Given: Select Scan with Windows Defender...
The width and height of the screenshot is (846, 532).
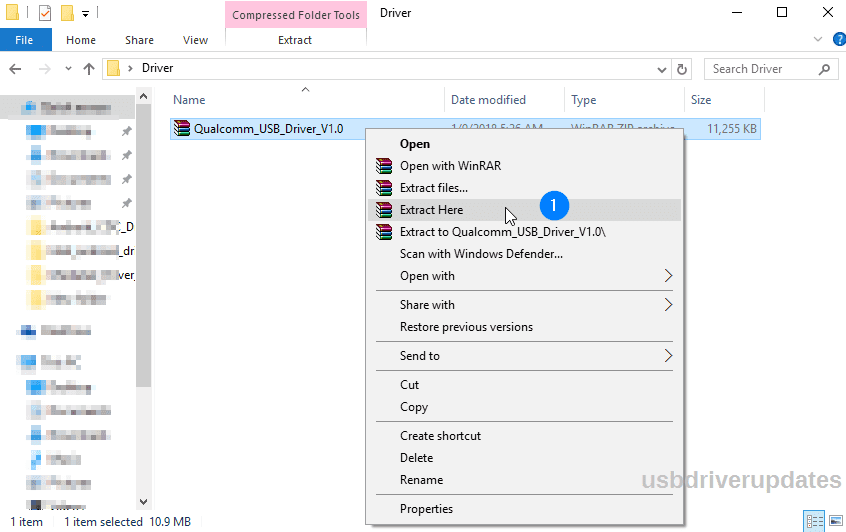Looking at the screenshot, I should pyautogui.click(x=524, y=254).
